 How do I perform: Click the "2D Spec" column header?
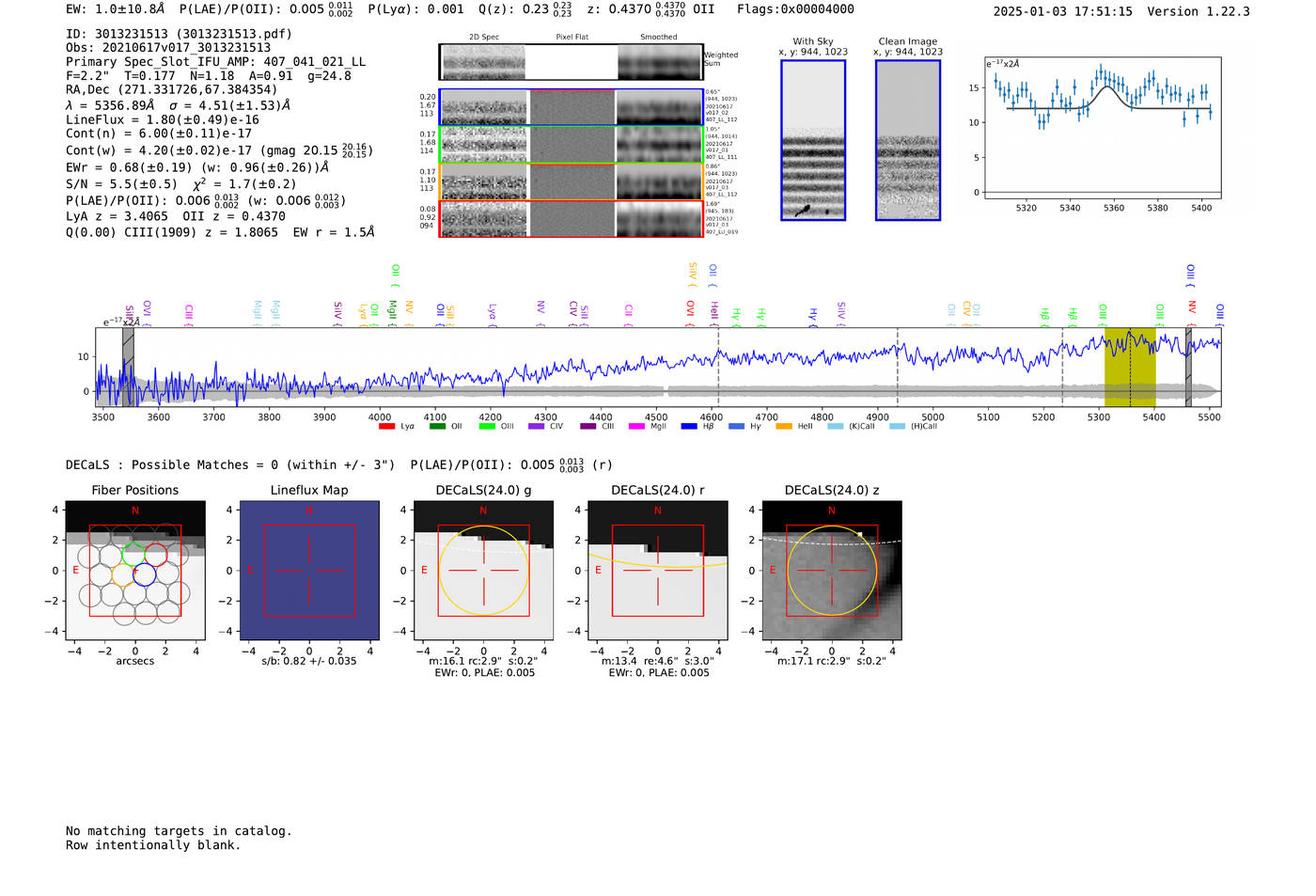click(x=484, y=38)
